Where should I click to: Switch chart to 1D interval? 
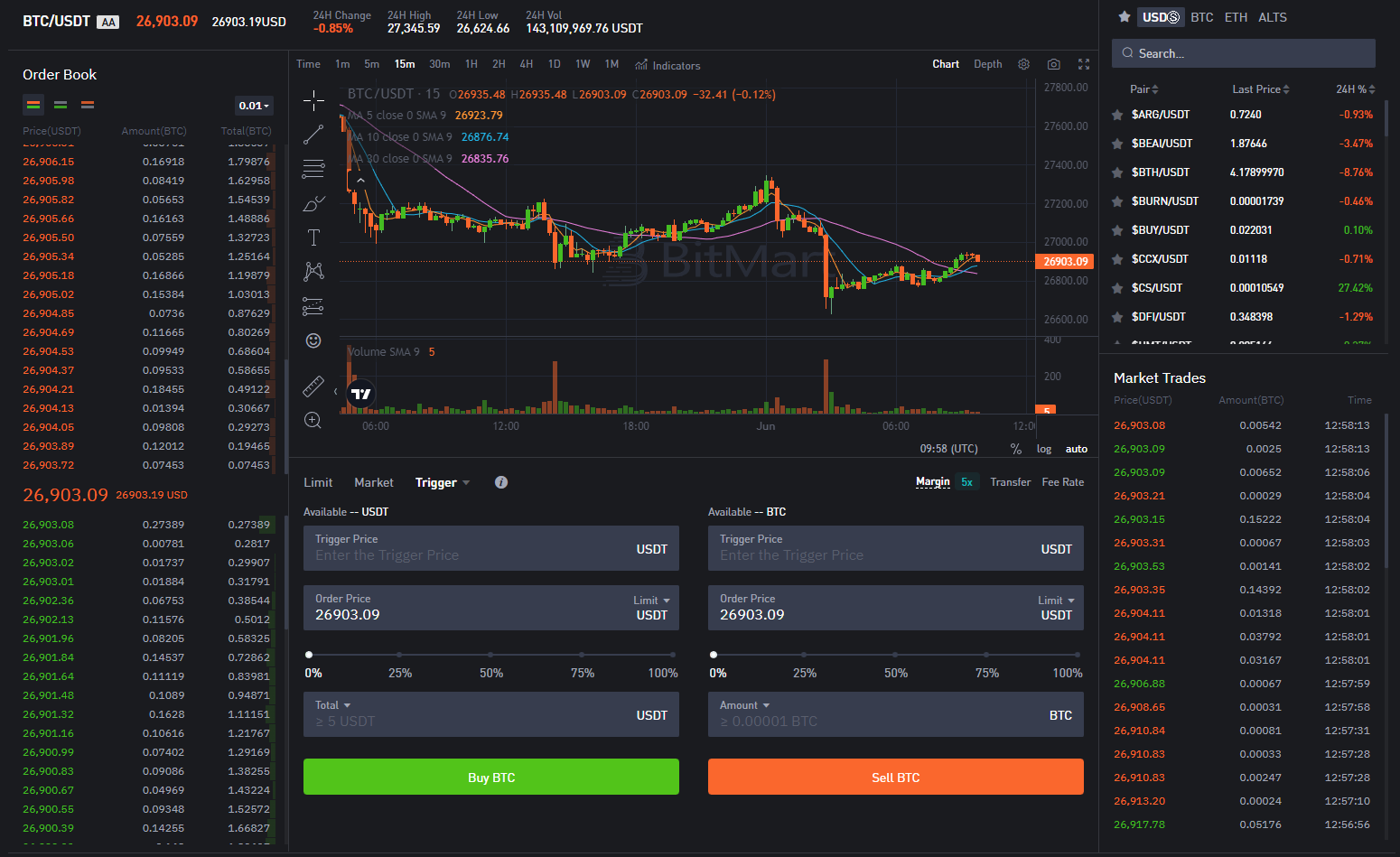pos(555,64)
